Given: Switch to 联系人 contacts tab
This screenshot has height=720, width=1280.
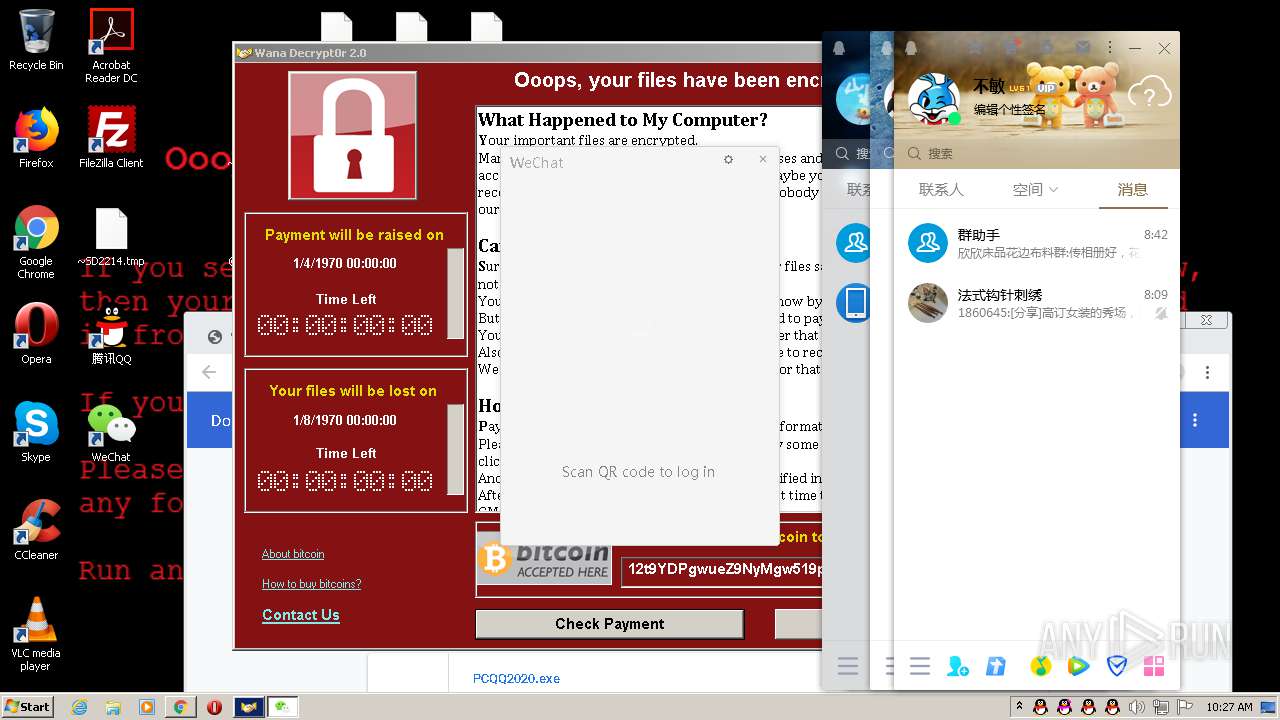Looking at the screenshot, I should [941, 189].
